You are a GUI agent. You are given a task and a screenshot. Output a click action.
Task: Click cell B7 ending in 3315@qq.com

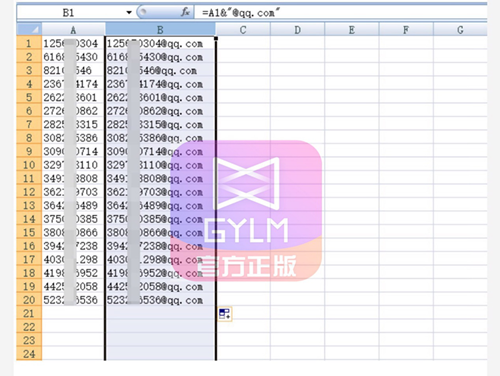(160, 124)
